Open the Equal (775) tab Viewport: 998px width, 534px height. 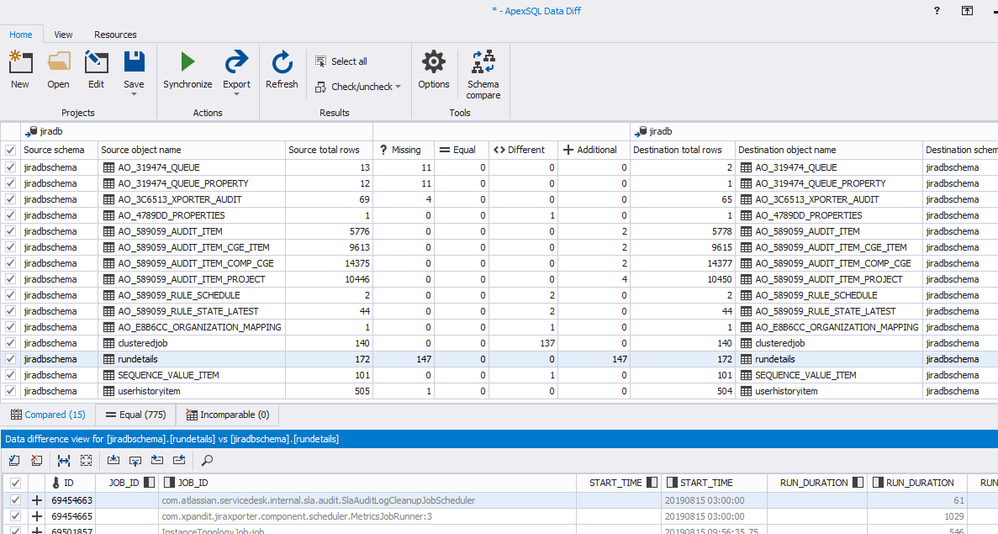click(137, 415)
